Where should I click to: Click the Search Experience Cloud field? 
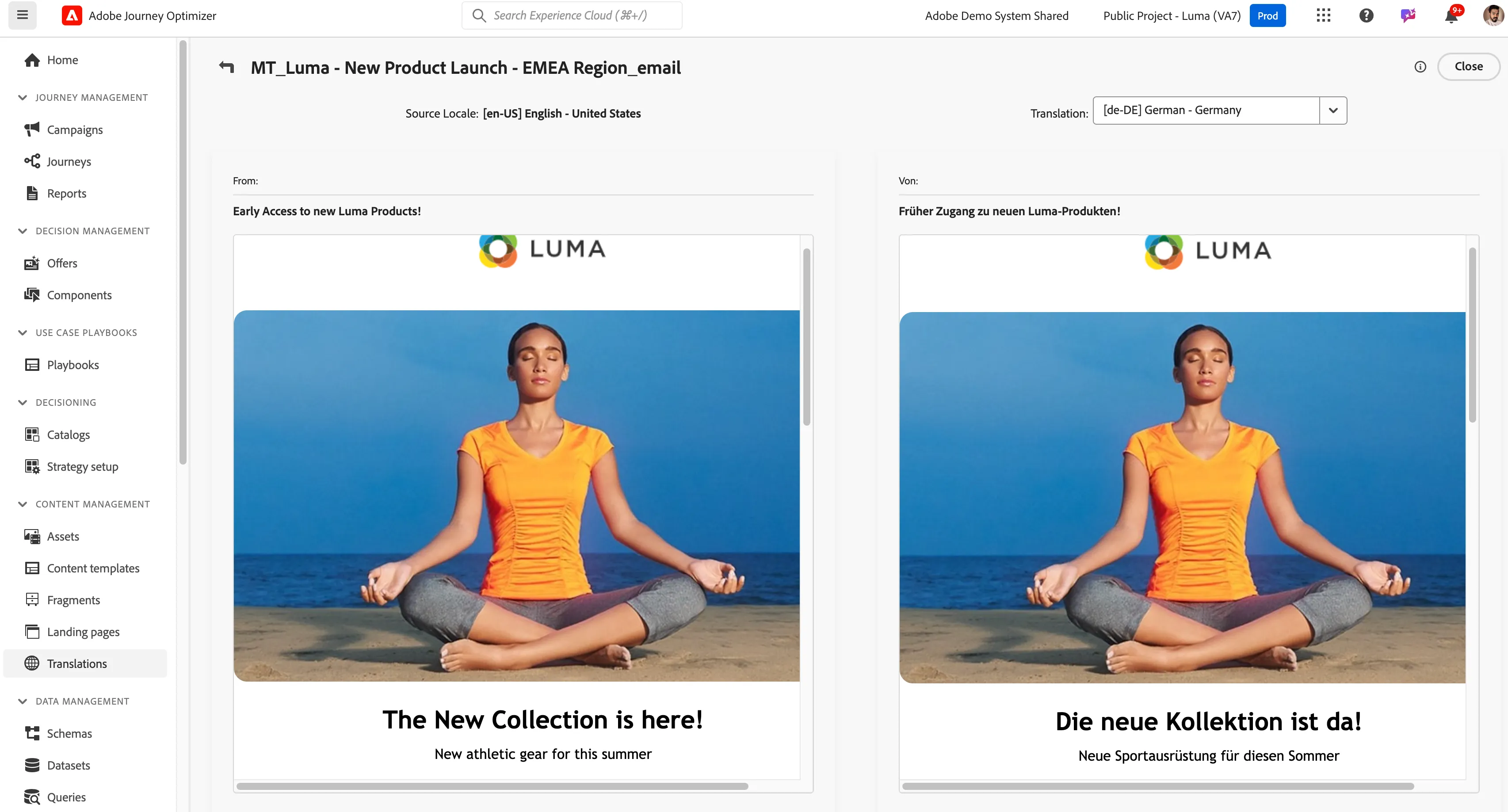(x=572, y=16)
